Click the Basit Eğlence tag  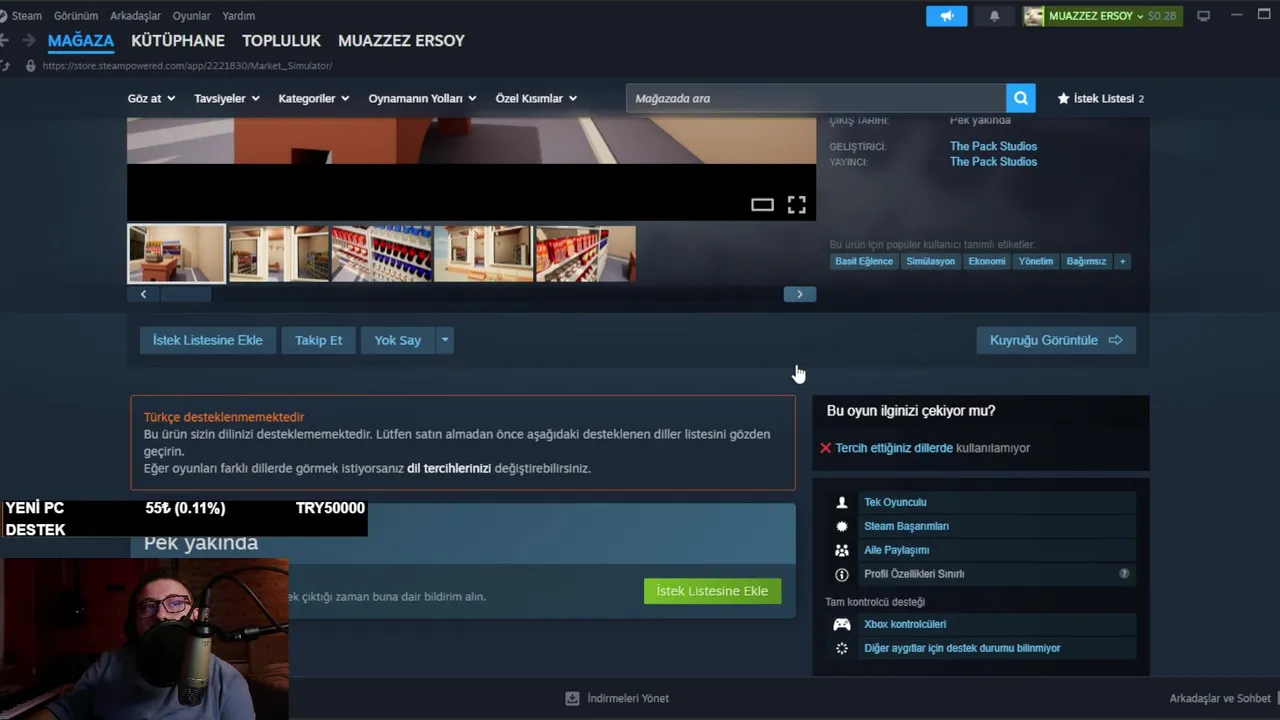click(864, 261)
